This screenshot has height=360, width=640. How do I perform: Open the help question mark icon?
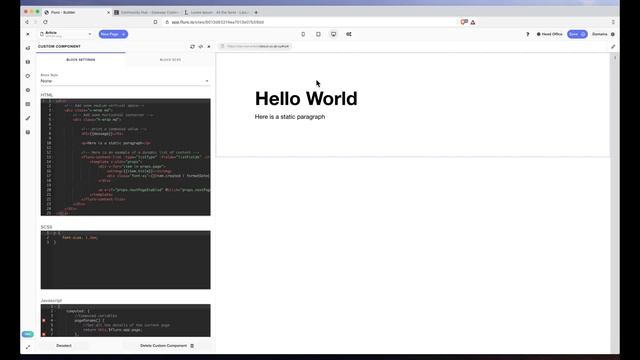(527, 34)
